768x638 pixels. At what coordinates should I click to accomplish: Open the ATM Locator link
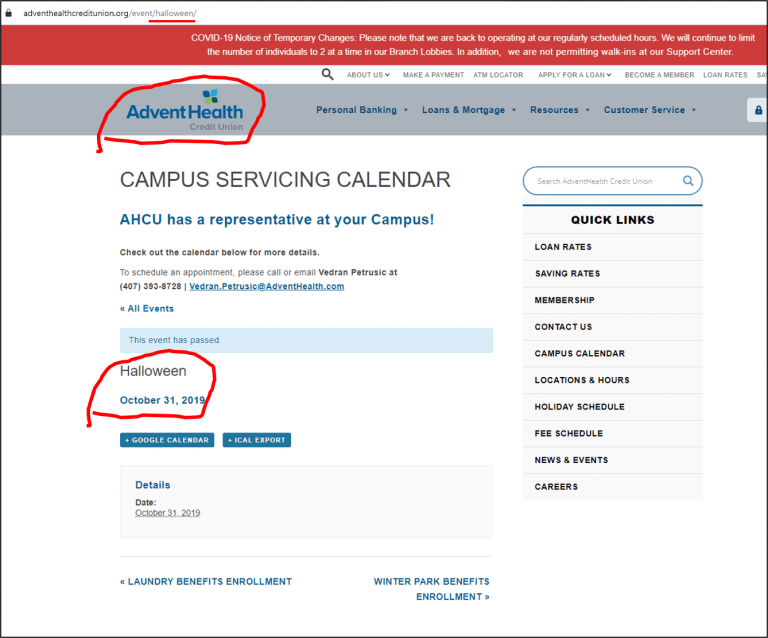[x=498, y=75]
